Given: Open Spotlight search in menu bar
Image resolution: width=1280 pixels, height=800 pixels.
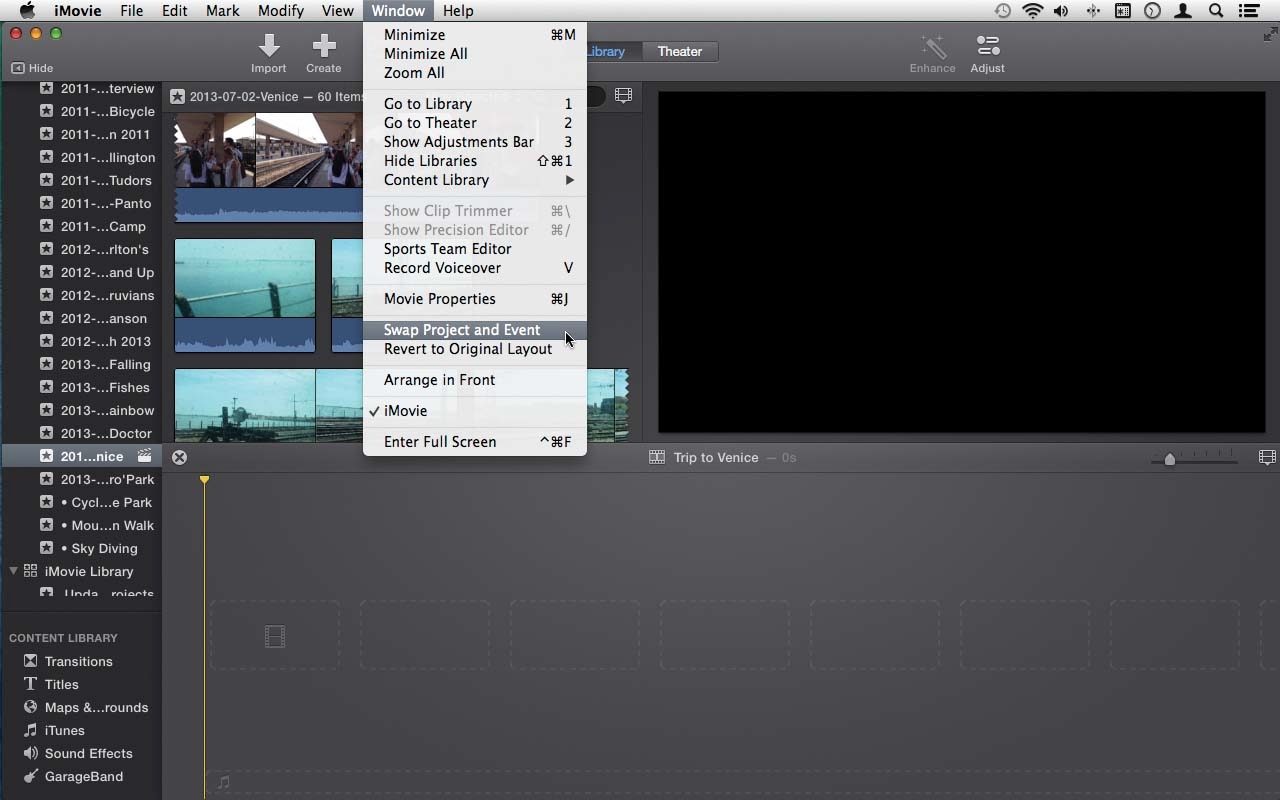Looking at the screenshot, I should [1216, 11].
